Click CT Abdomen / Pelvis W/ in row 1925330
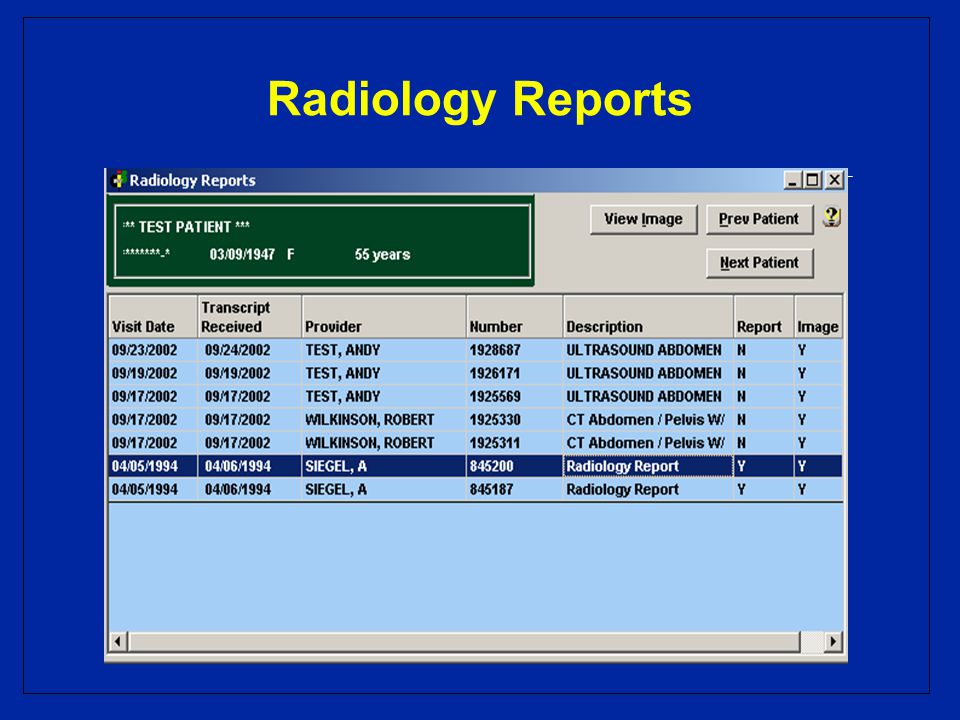This screenshot has height=720, width=960. coord(646,420)
